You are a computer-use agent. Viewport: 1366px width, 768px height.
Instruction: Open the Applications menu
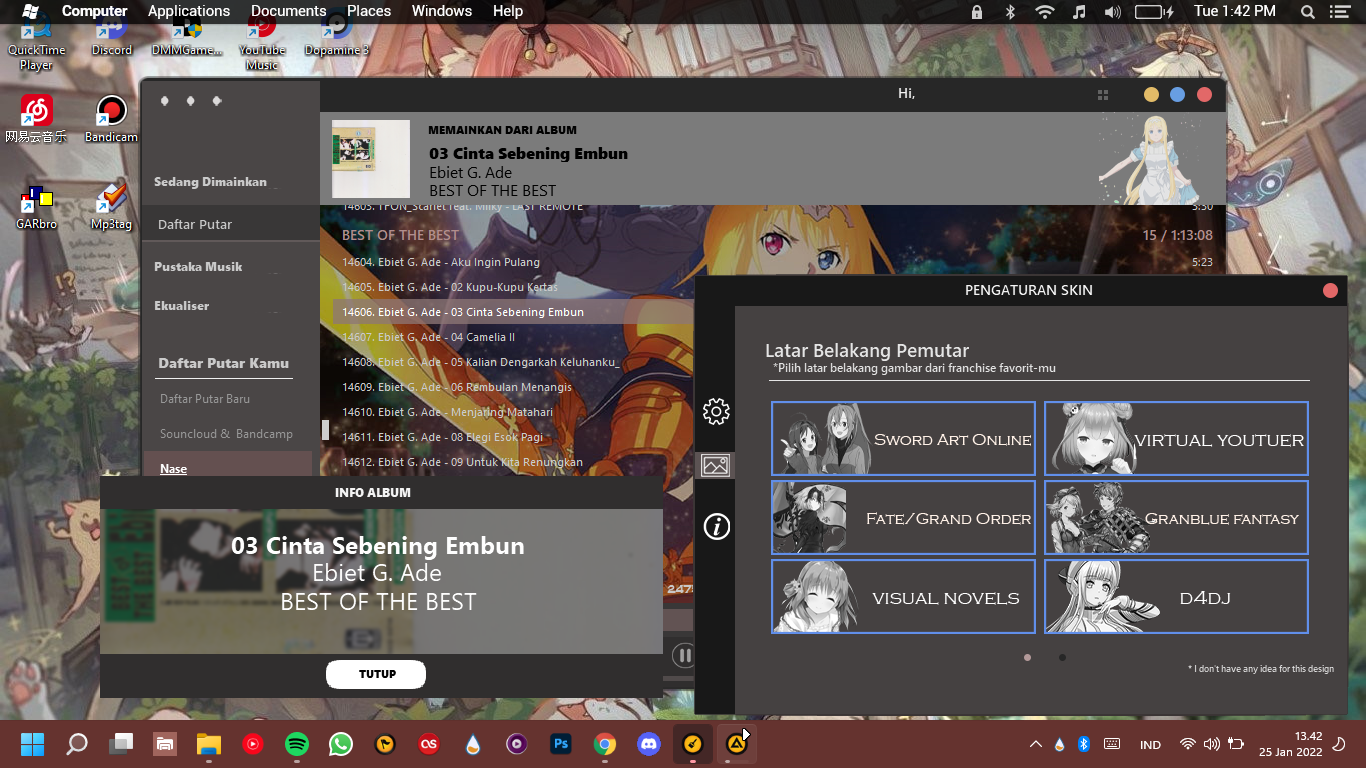coord(189,11)
